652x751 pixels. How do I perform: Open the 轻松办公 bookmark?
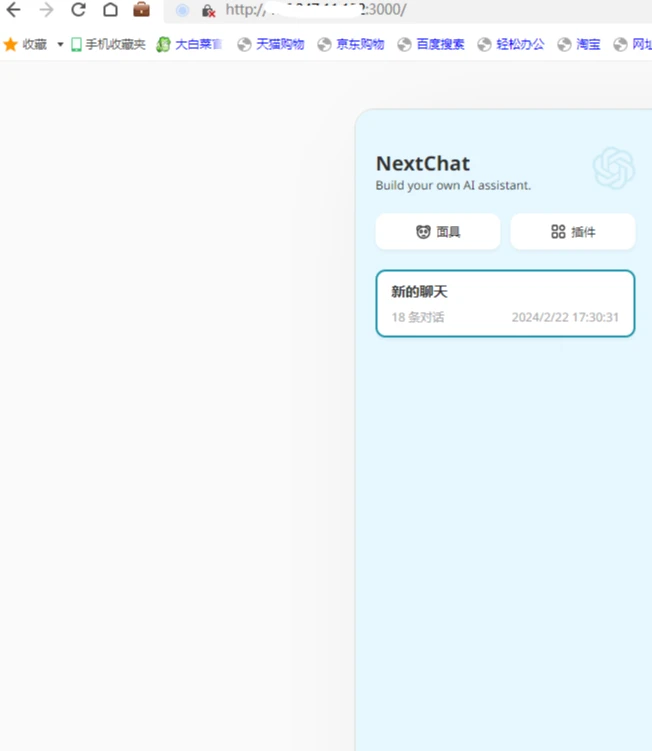coord(512,45)
